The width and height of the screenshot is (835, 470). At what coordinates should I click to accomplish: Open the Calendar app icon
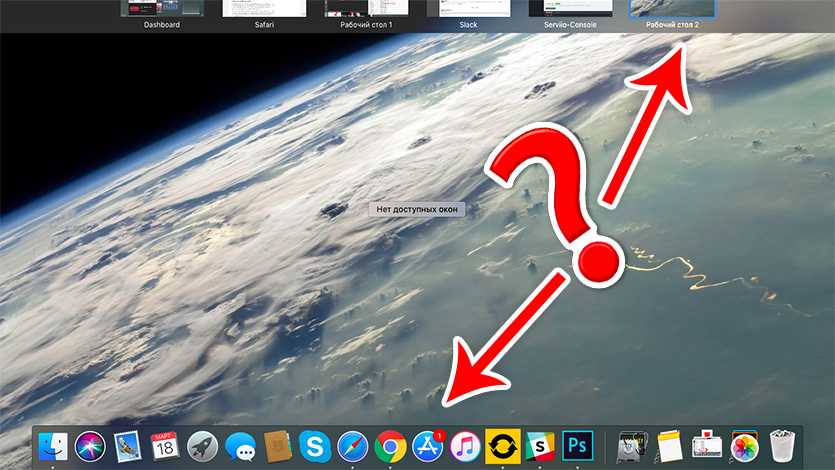tap(164, 446)
